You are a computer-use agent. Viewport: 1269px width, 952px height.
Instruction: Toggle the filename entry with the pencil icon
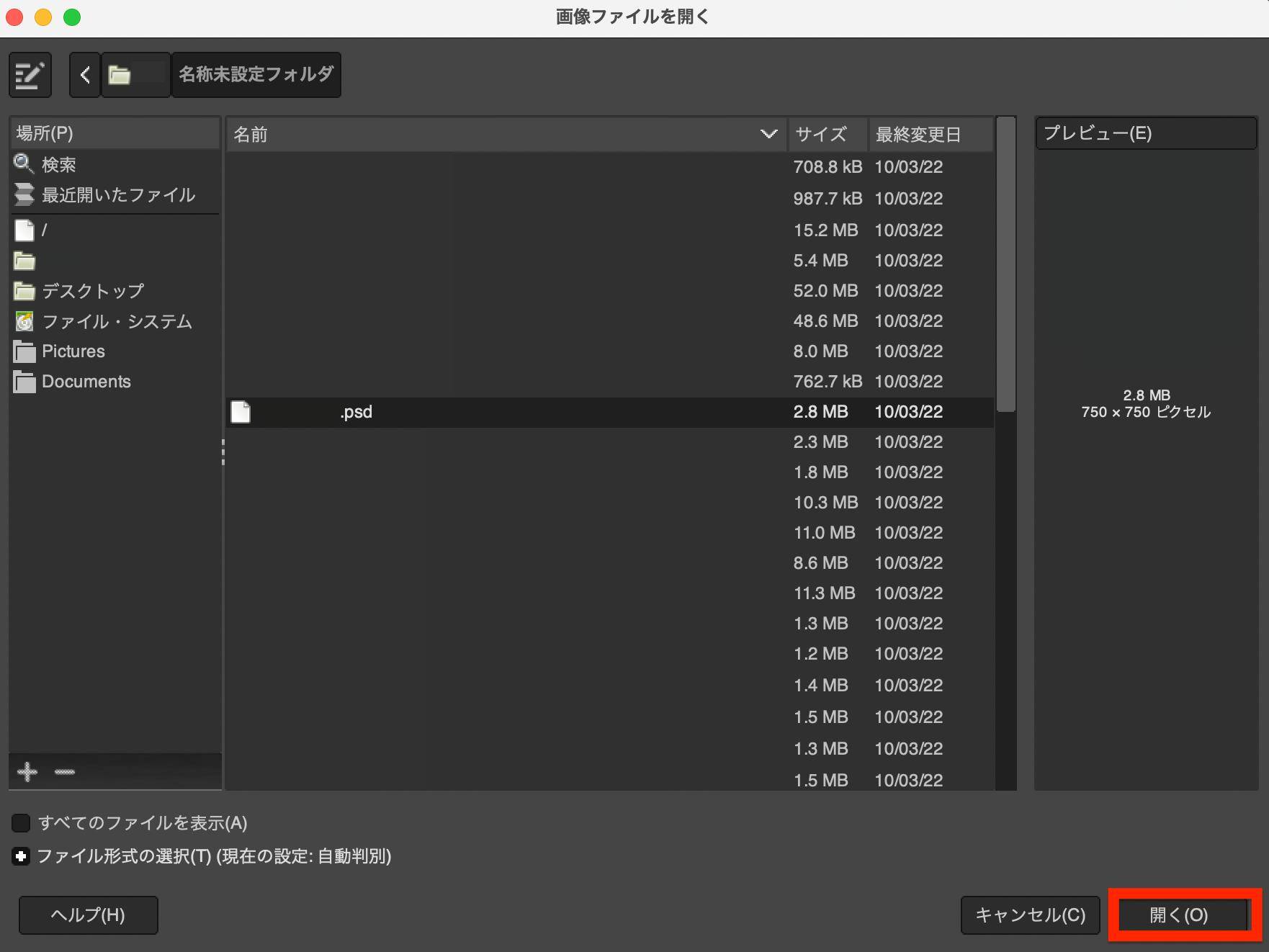click(x=30, y=74)
